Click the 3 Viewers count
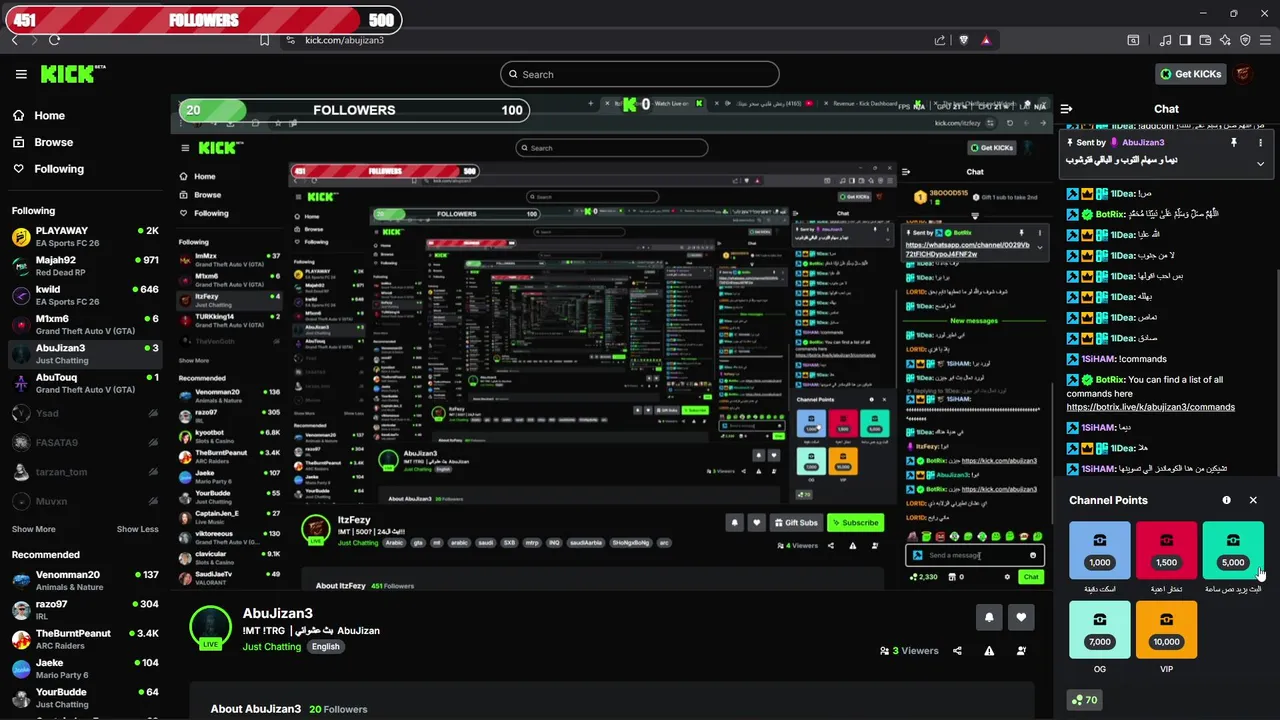 click(x=909, y=651)
